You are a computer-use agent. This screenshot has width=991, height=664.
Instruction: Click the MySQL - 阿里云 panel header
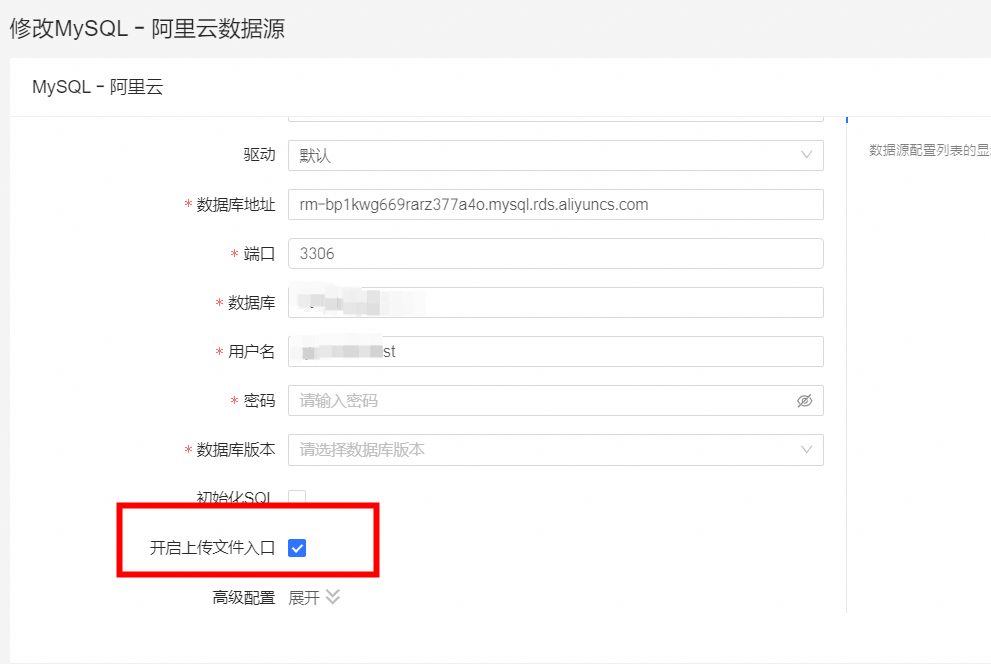click(97, 87)
